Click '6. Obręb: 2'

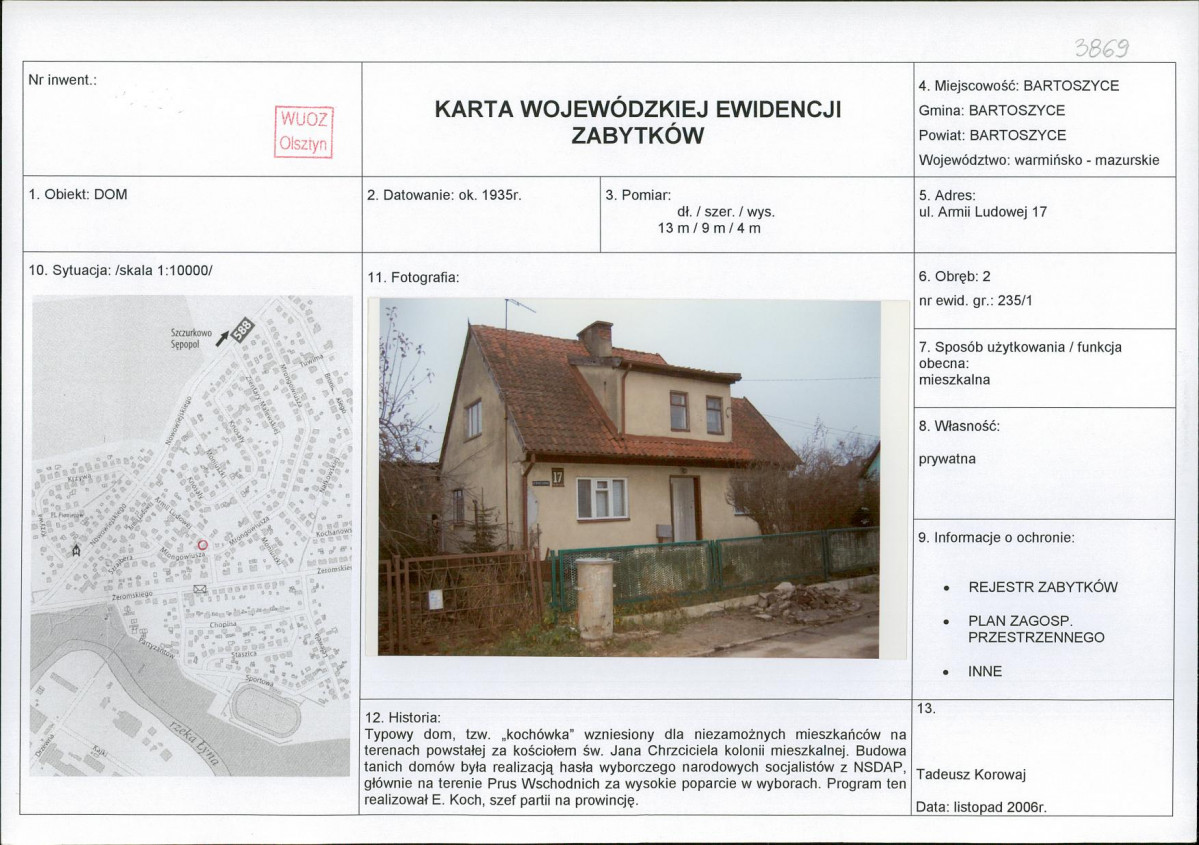[954, 276]
